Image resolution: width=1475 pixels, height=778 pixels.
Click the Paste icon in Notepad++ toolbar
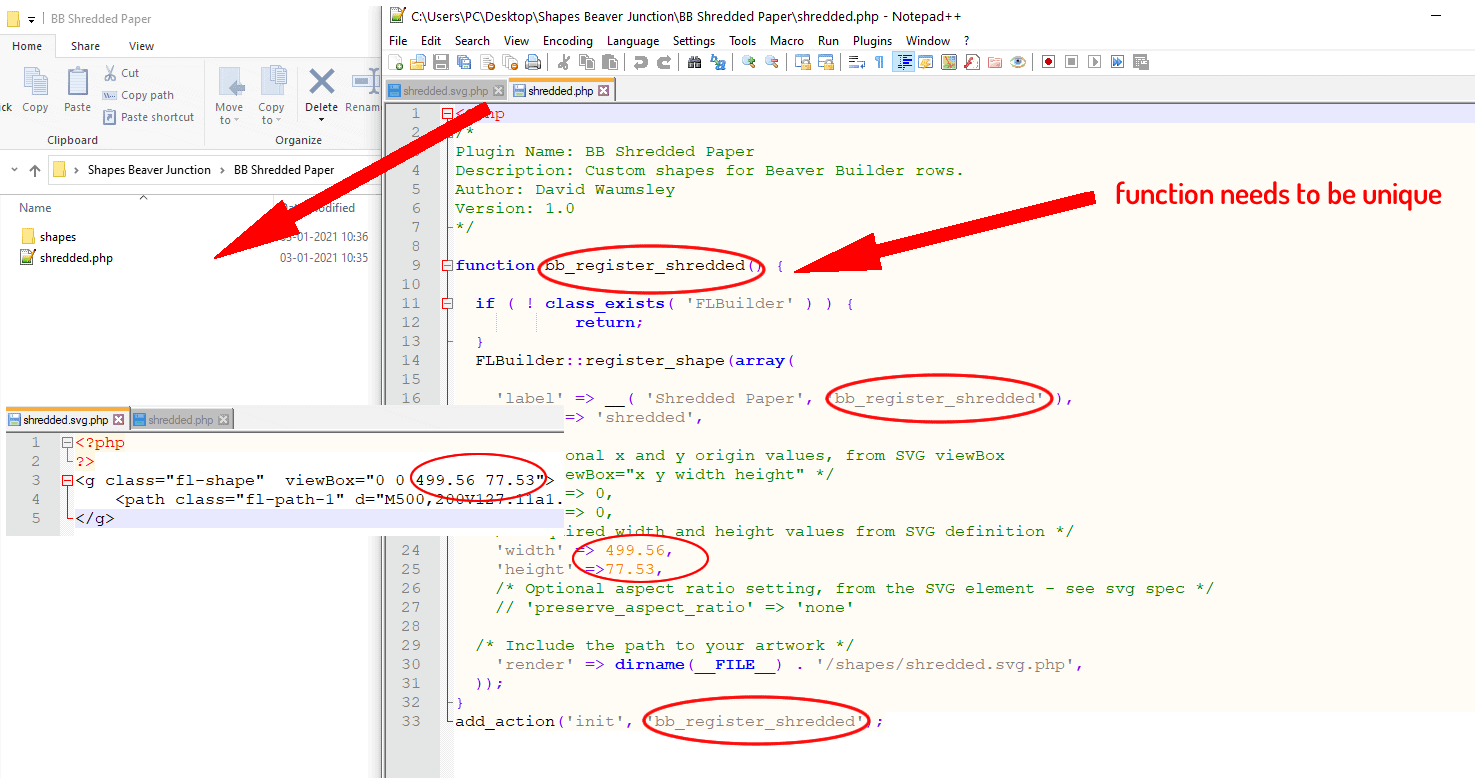[609, 62]
